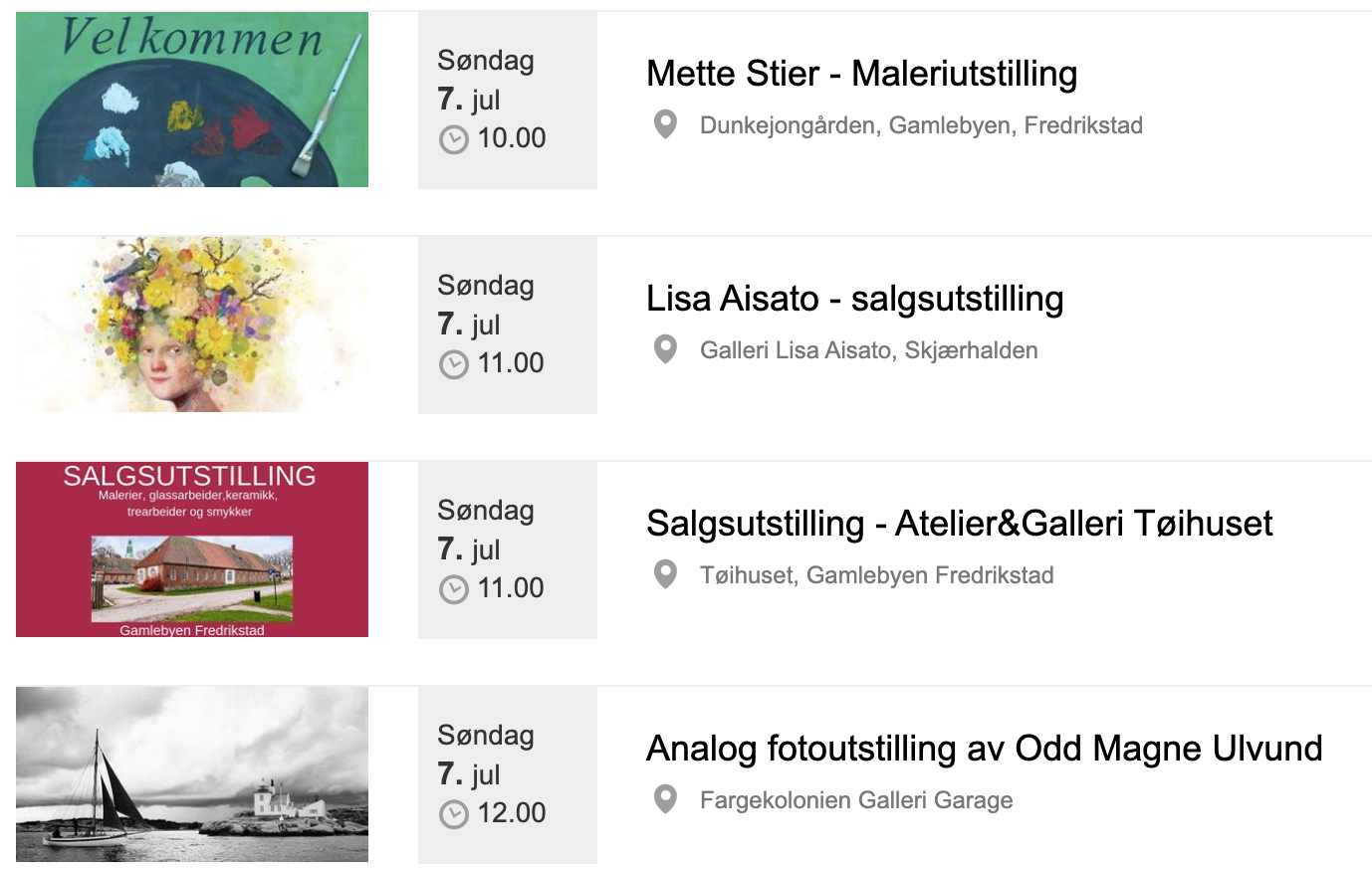Click location pin by Fargekolonien Galleri Garage
This screenshot has height=872, width=1372.
665,799
